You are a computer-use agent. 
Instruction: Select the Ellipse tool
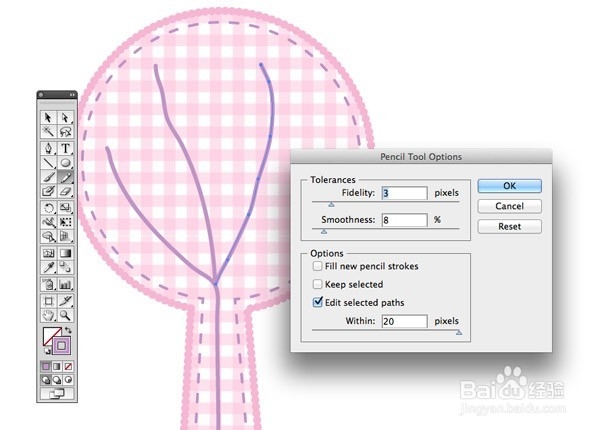(65, 163)
